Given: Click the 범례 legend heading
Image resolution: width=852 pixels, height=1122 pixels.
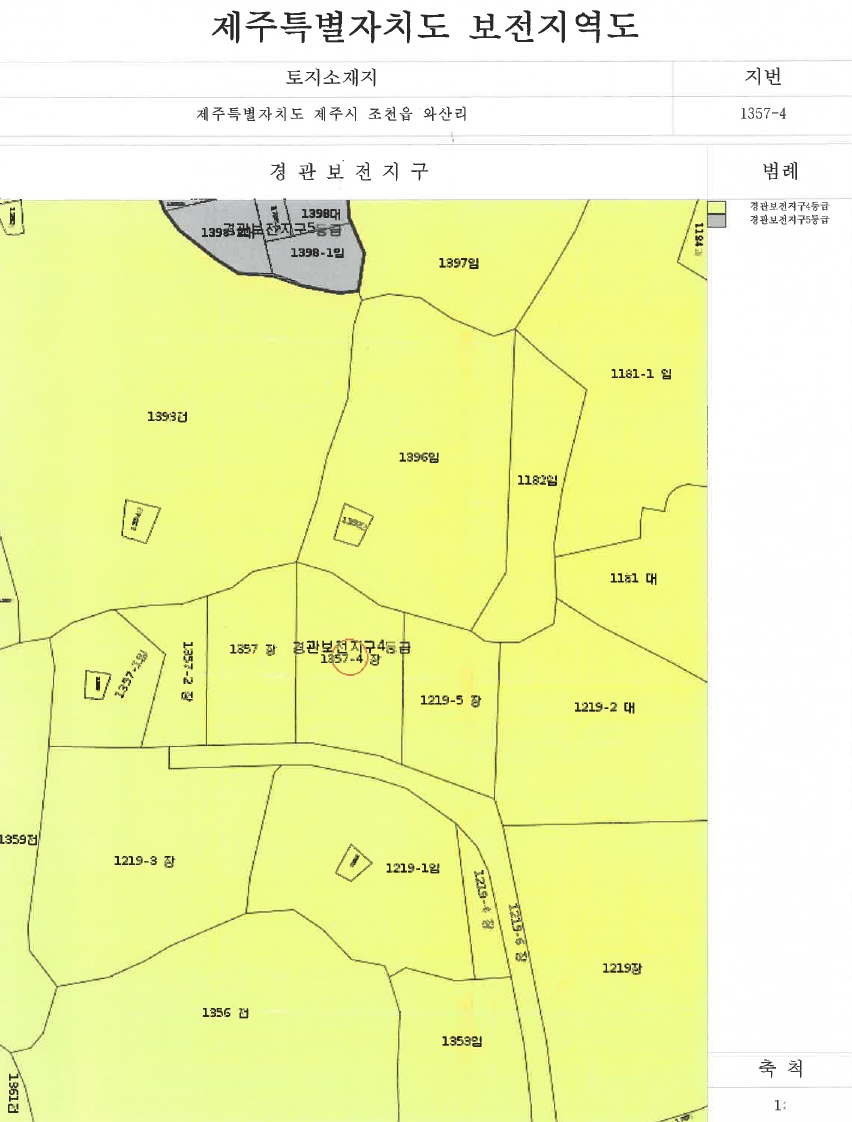Looking at the screenshot, I should pos(780,171).
